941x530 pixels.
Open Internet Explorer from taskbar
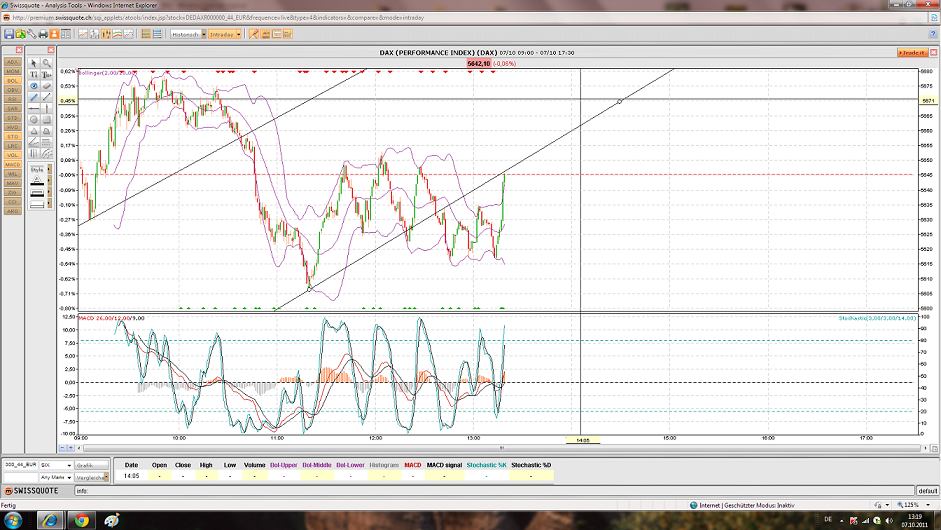50,520
